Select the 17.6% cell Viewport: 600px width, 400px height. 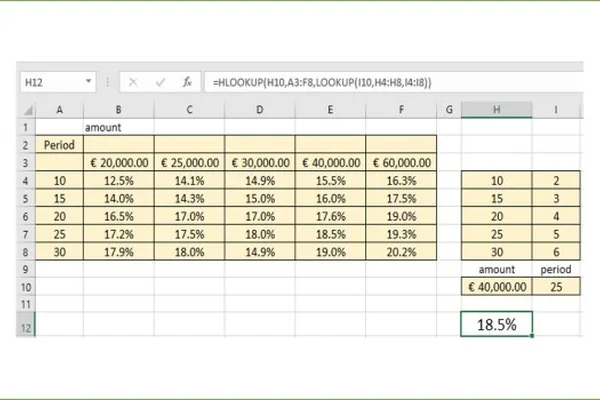pos(330,216)
